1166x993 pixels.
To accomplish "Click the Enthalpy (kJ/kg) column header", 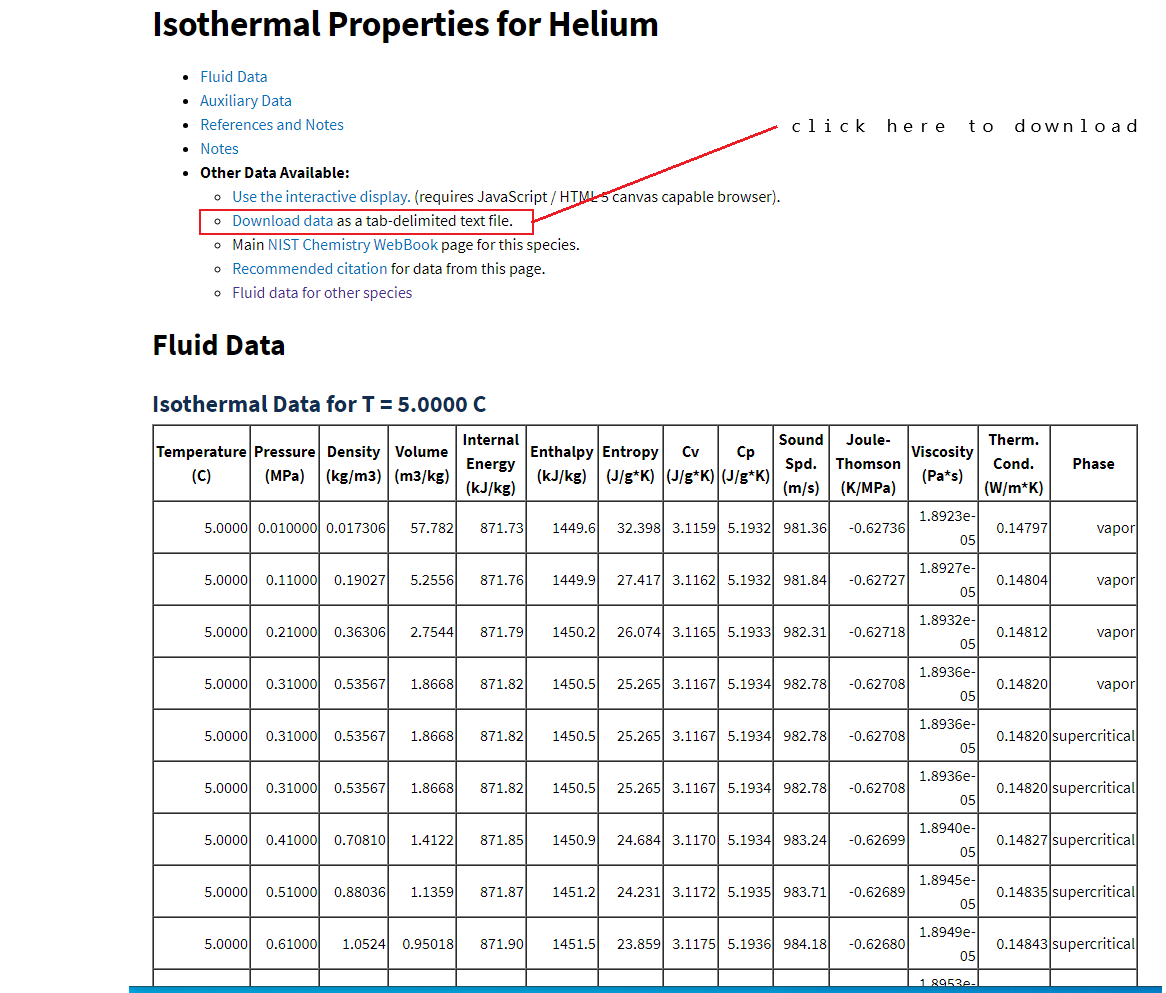I will (561, 463).
